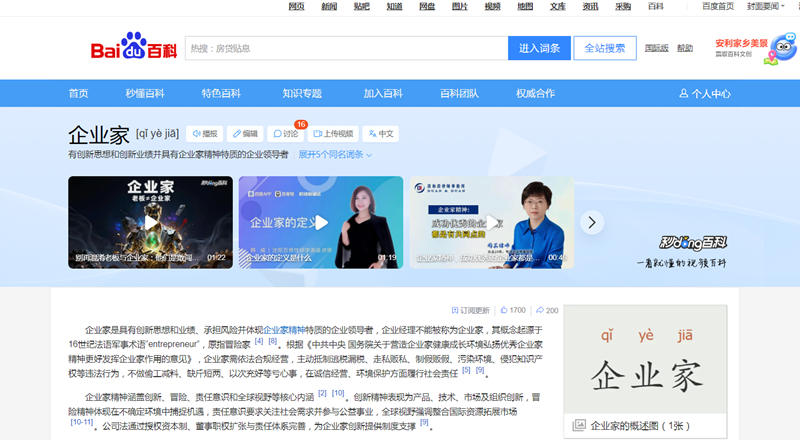Click the 全站搜索 button

605,48
